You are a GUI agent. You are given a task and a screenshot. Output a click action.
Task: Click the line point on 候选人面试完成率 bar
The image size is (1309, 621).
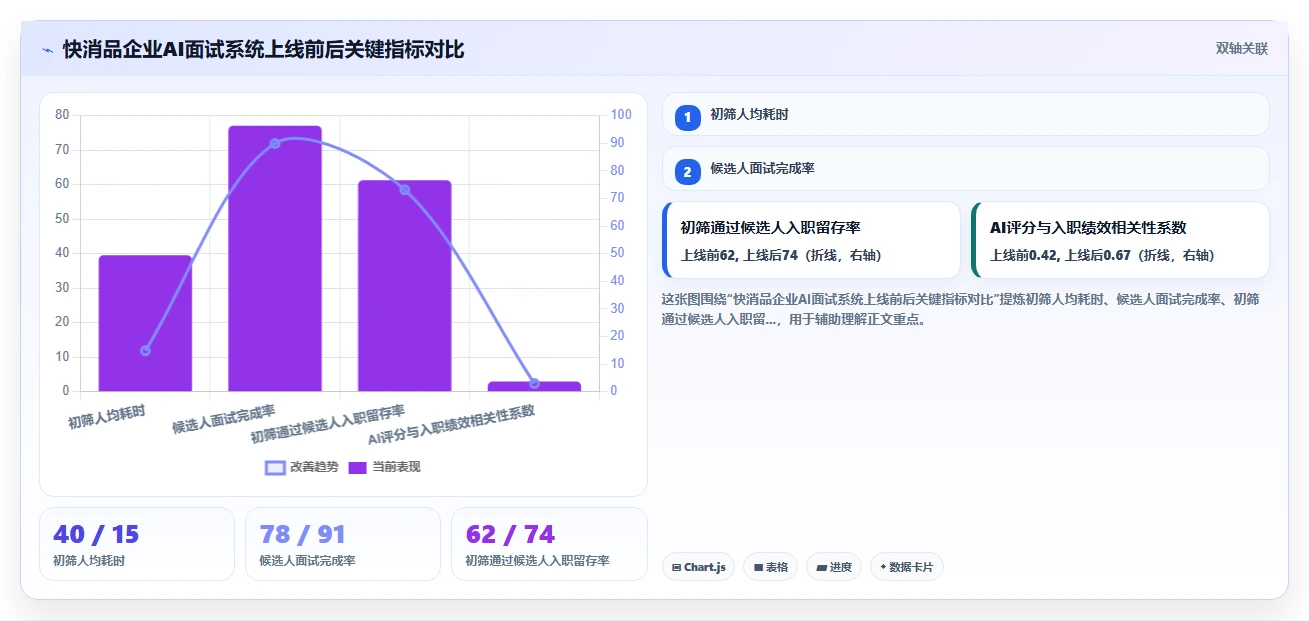point(275,143)
